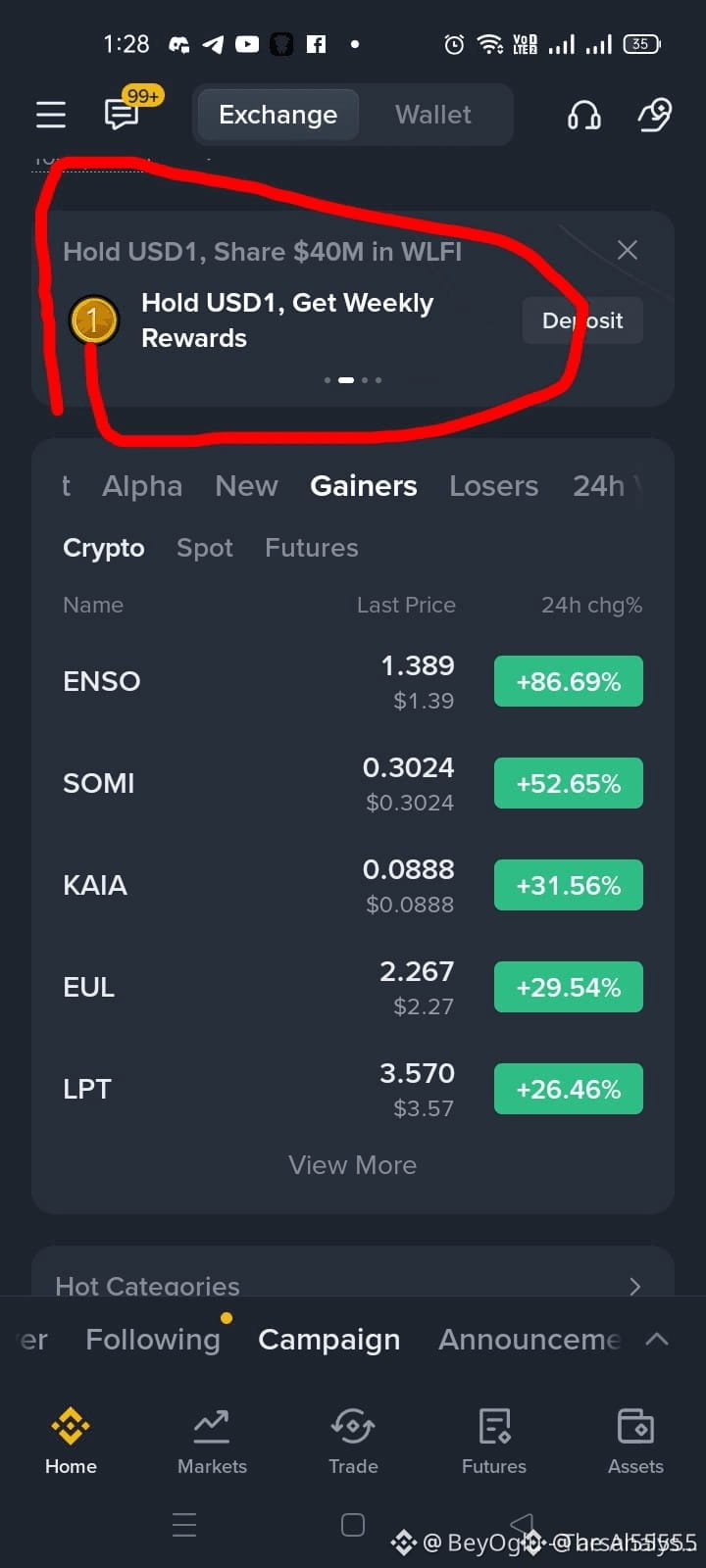Open Futures in bottom navigation
The width and height of the screenshot is (706, 1568).
pyautogui.click(x=494, y=1442)
